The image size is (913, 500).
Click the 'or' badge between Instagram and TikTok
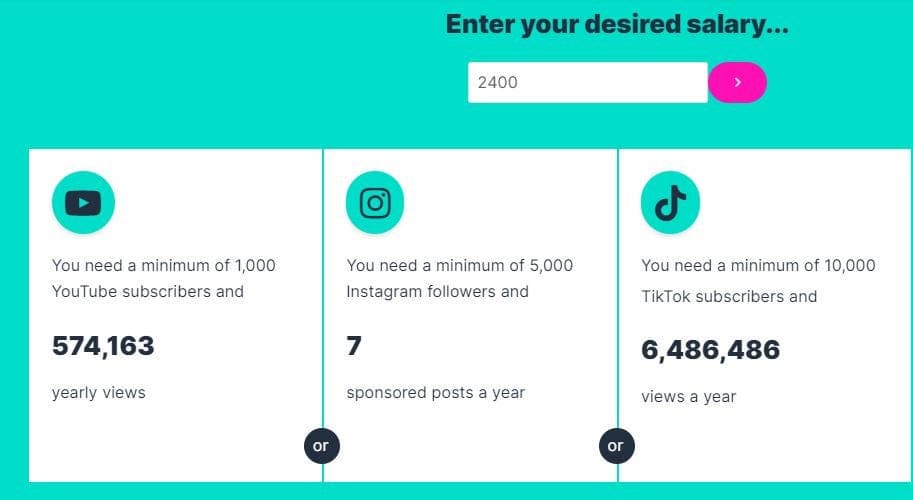616,446
